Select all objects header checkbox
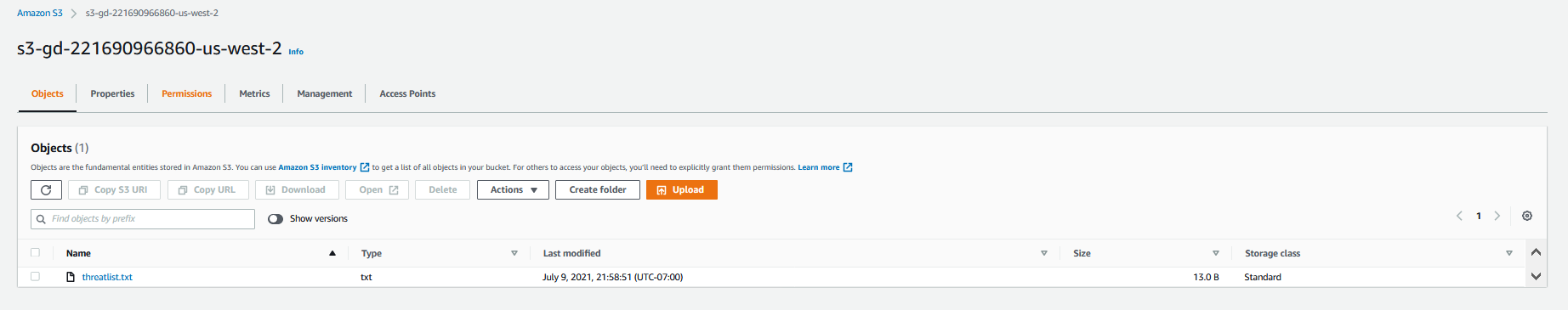Viewport: 1568px width, 310px height. point(35,252)
